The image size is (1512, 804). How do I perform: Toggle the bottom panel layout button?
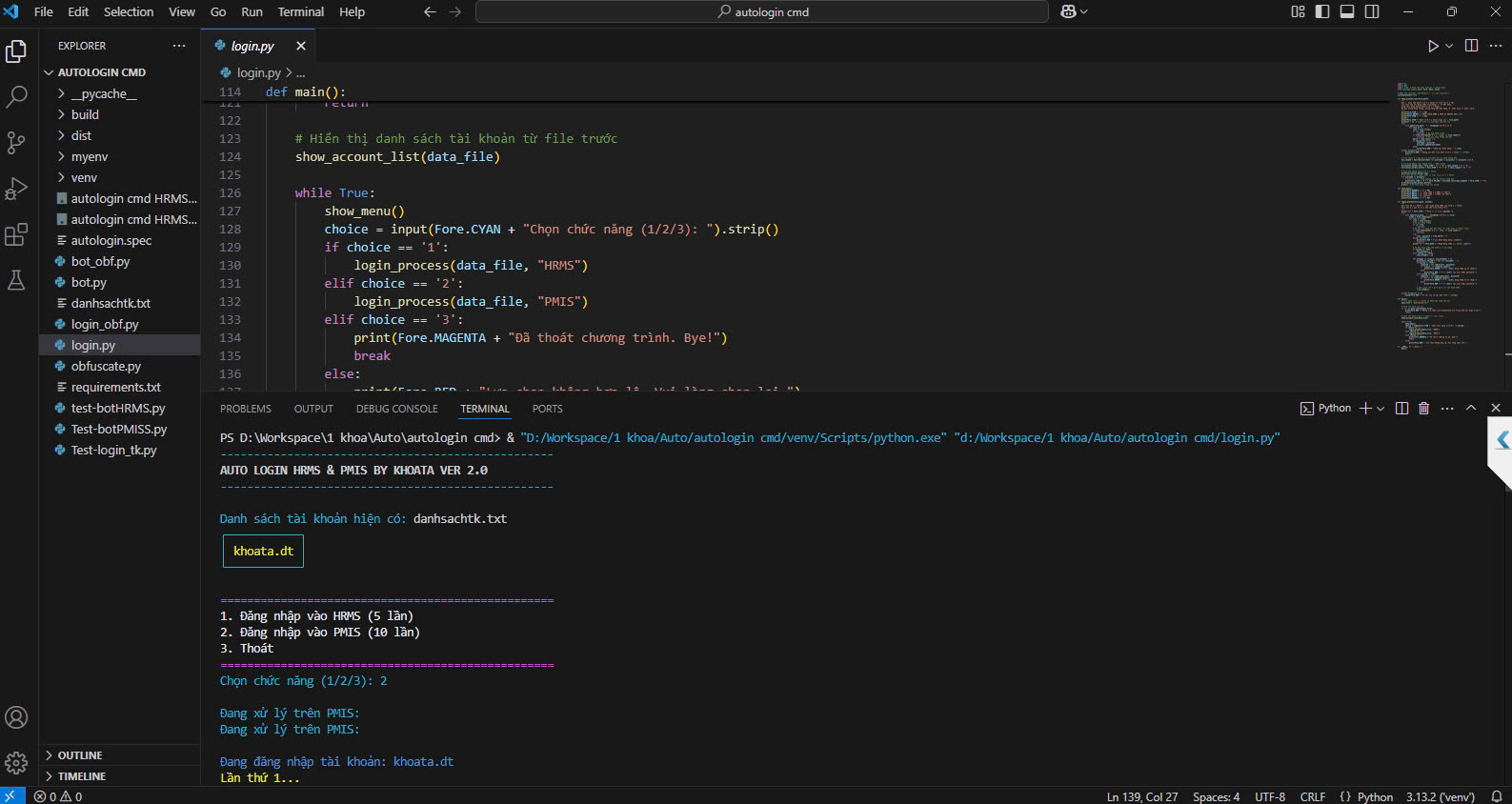[x=1347, y=11]
